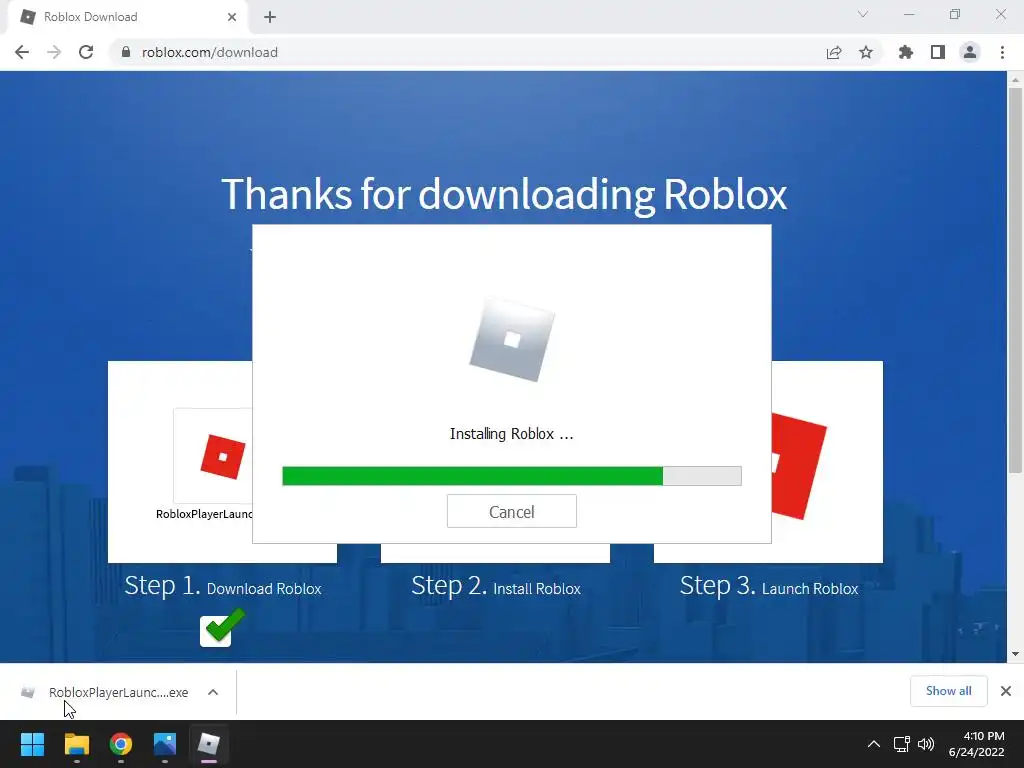The image size is (1024, 768).
Task: Close the Roblox Download tab
Action: point(232,17)
